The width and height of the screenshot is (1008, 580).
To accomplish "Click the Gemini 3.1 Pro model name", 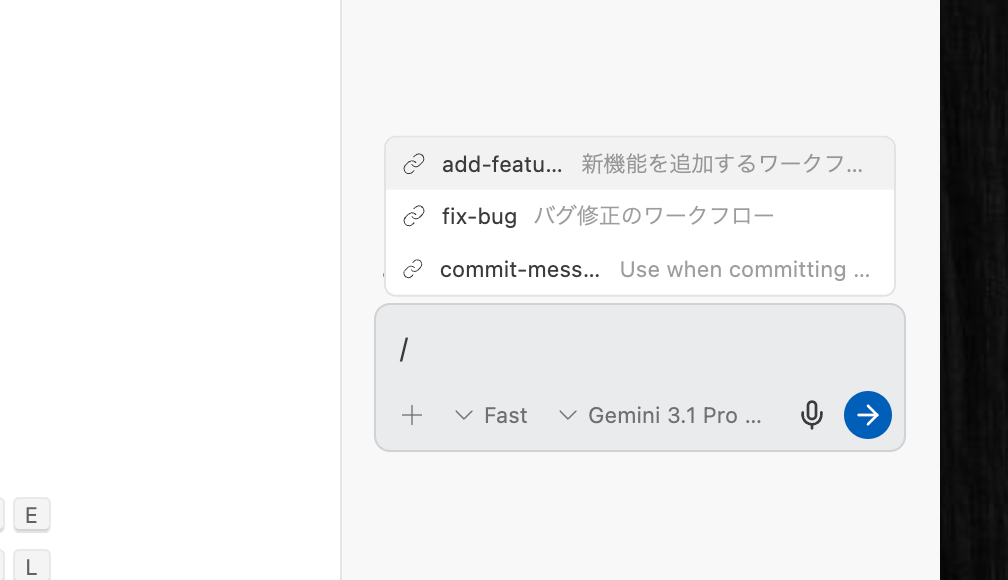I will coord(674,415).
